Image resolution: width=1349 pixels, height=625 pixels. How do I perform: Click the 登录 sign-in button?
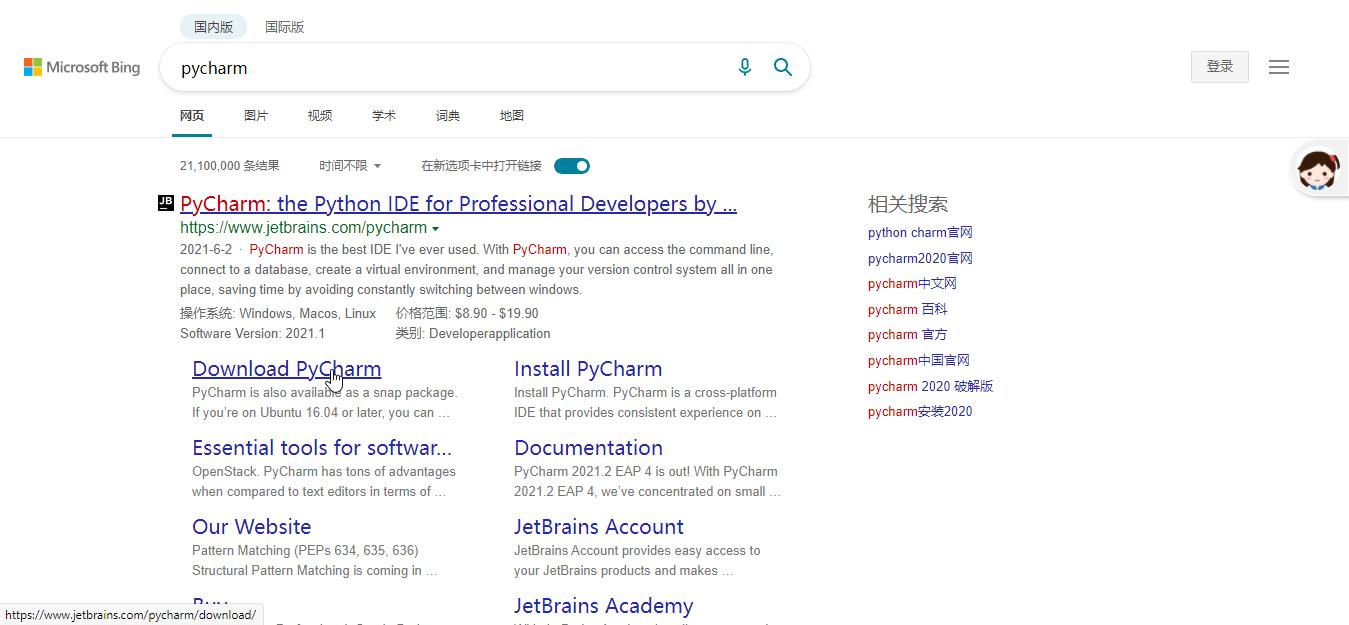(1219, 66)
